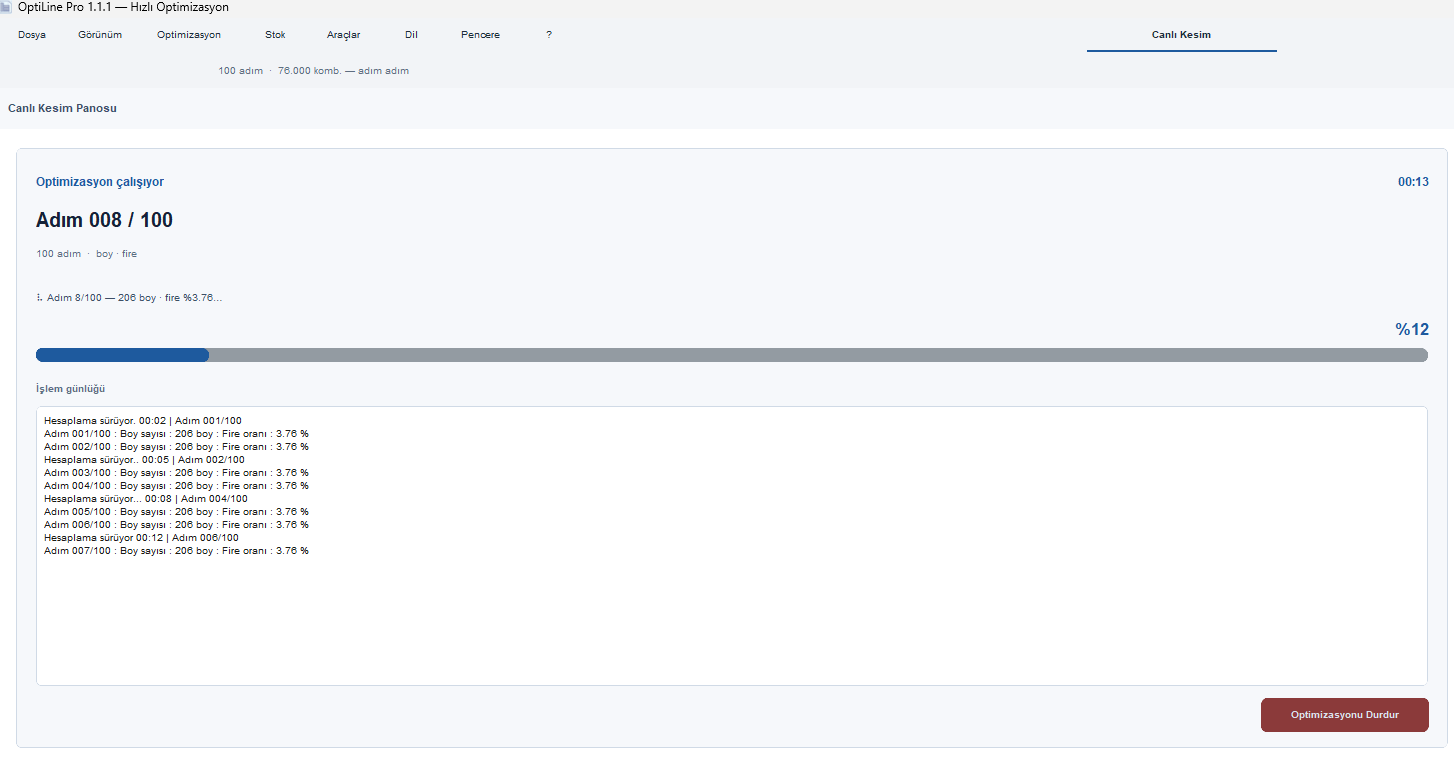Open the Görünüm menu
The image size is (1454, 758).
[100, 35]
